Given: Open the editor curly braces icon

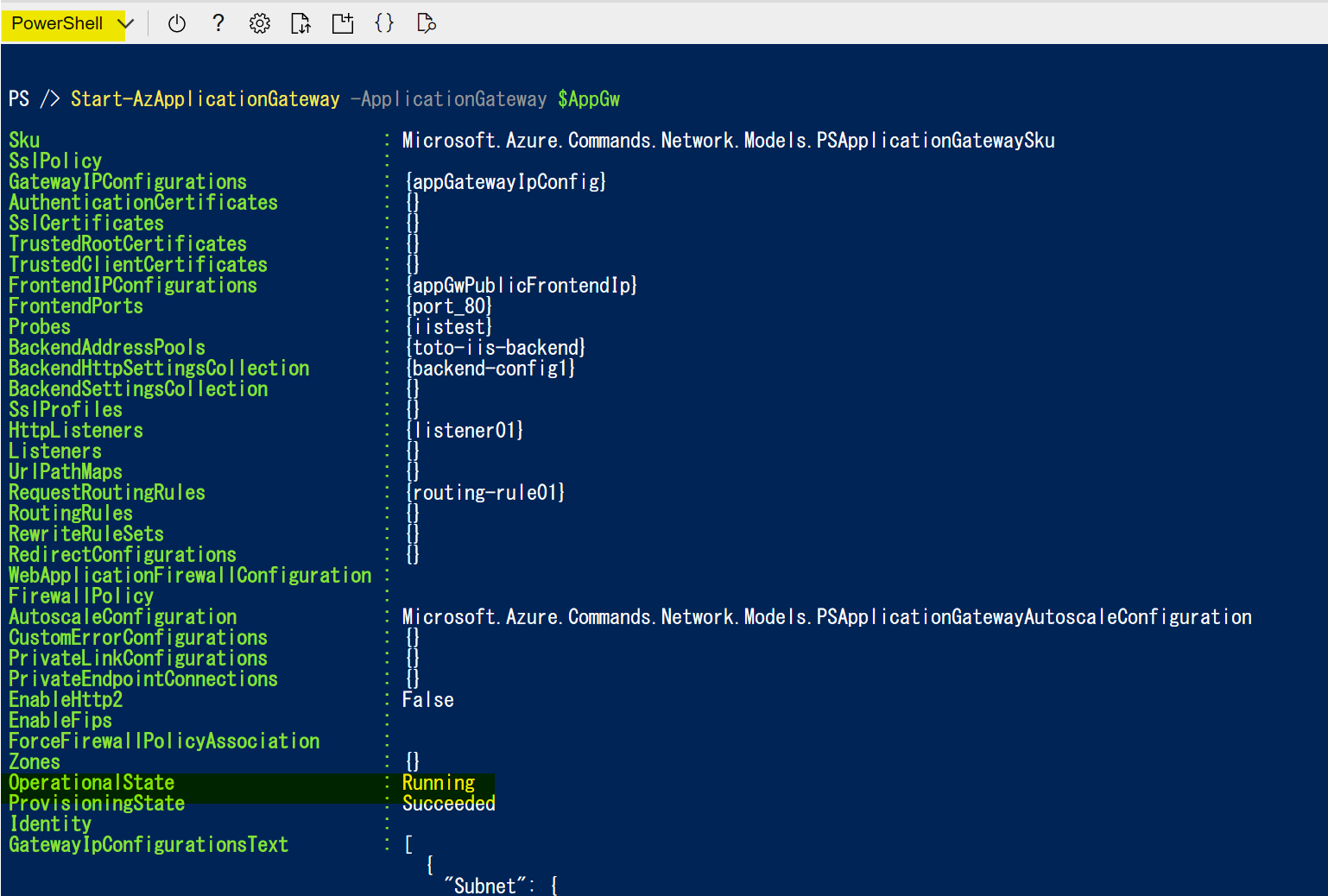Looking at the screenshot, I should 384,23.
